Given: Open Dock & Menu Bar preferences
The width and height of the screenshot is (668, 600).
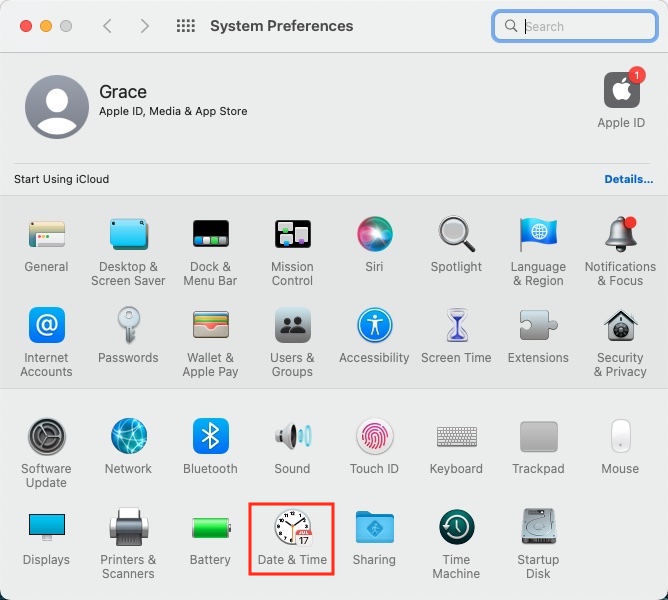Looking at the screenshot, I should coord(210,236).
